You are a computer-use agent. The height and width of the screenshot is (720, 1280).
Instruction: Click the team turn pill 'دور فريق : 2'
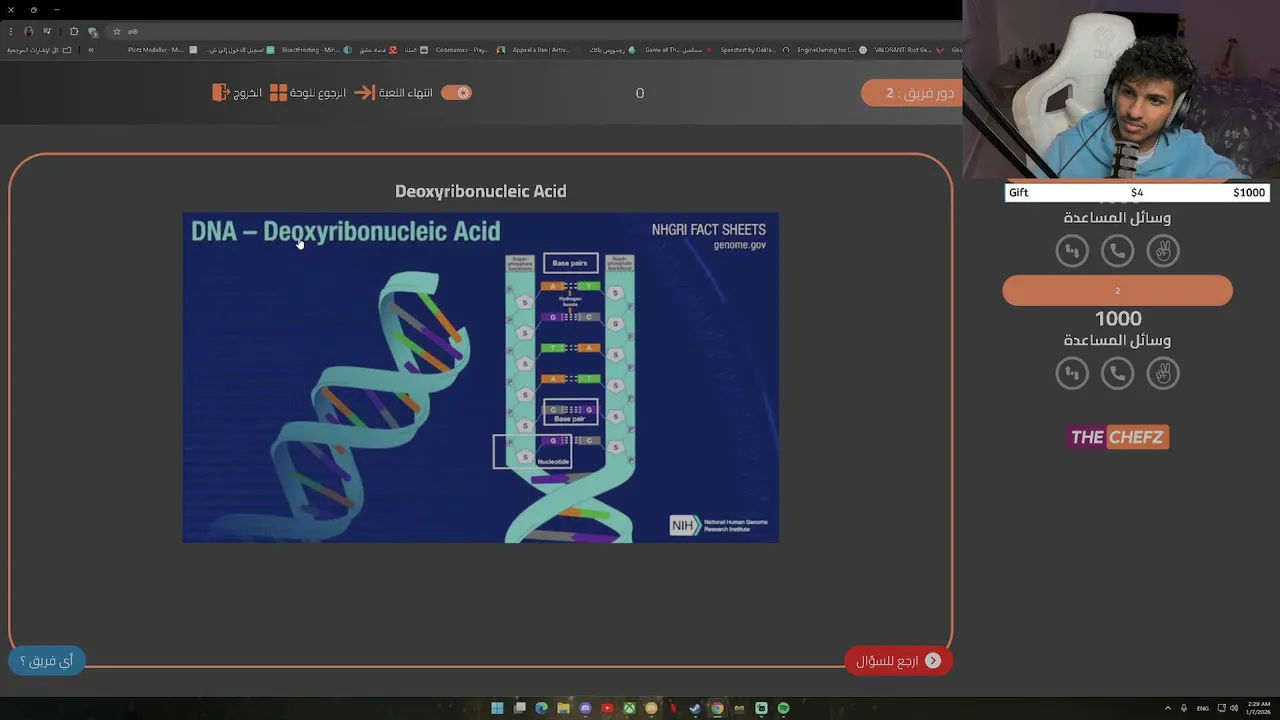point(911,93)
